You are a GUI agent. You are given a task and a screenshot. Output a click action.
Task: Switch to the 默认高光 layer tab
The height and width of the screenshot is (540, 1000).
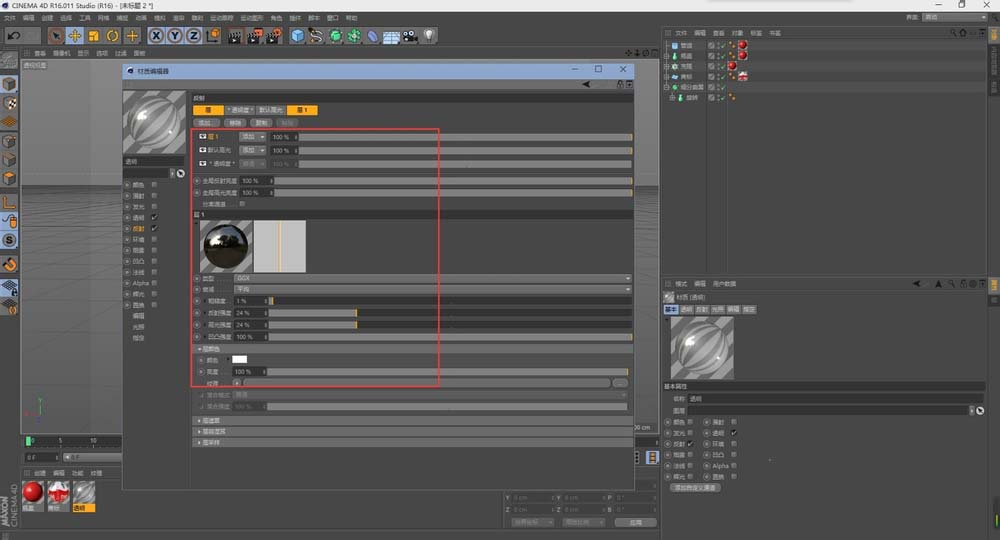[x=270, y=110]
